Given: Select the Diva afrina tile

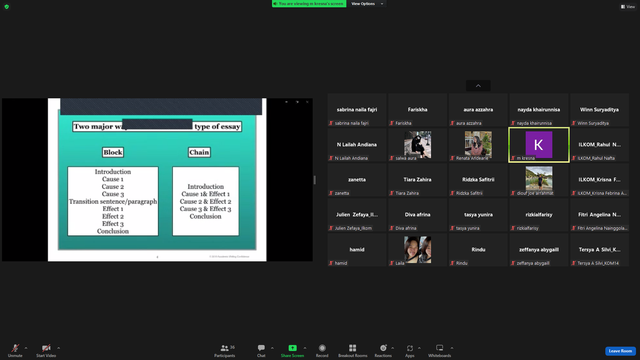Looking at the screenshot, I should [x=418, y=215].
